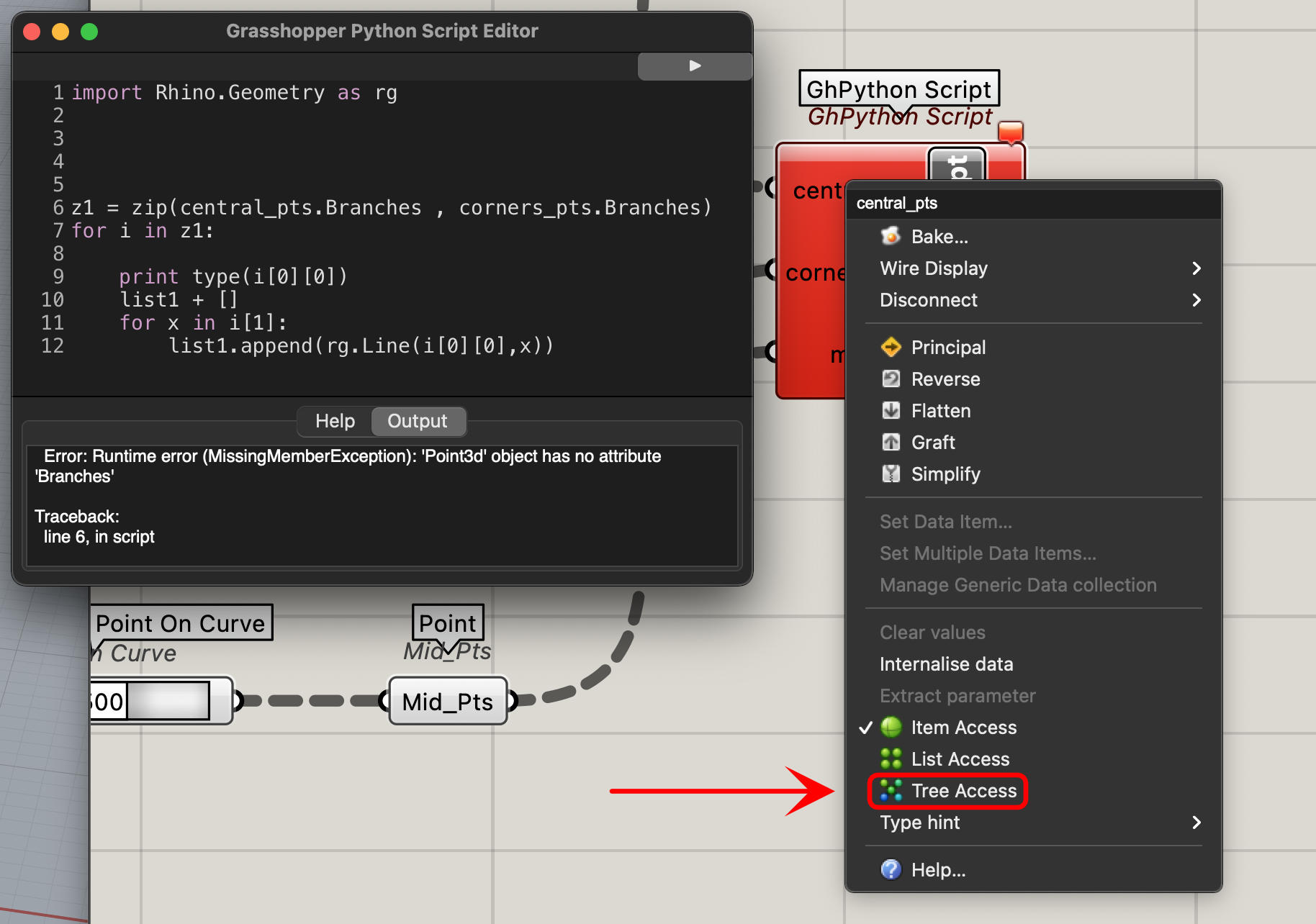Toggle Reverse data option
This screenshot has height=924, width=1316.
[1033, 379]
